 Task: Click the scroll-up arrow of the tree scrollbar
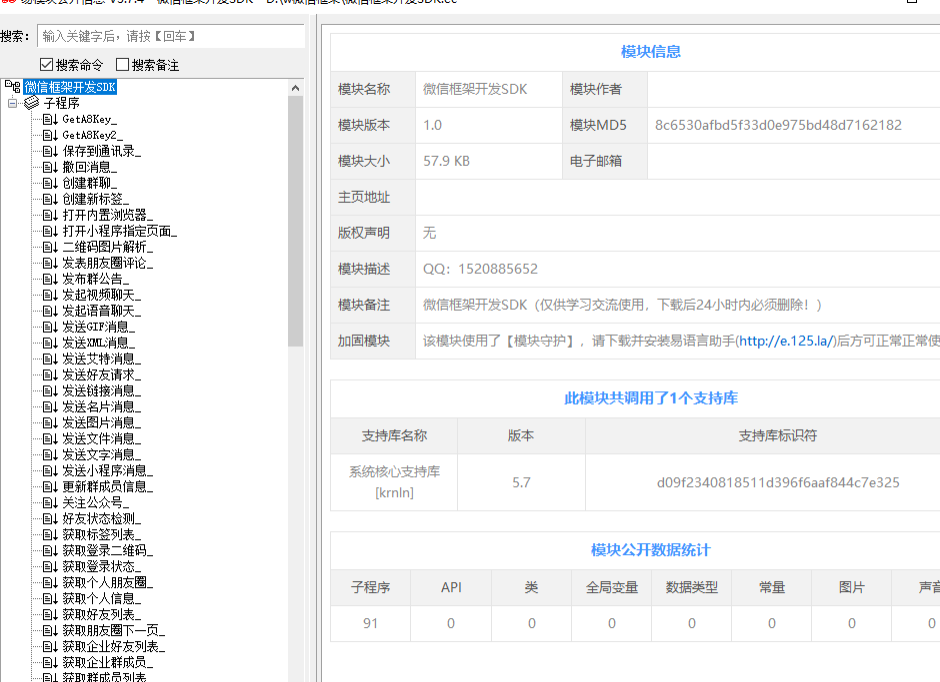pos(296,88)
